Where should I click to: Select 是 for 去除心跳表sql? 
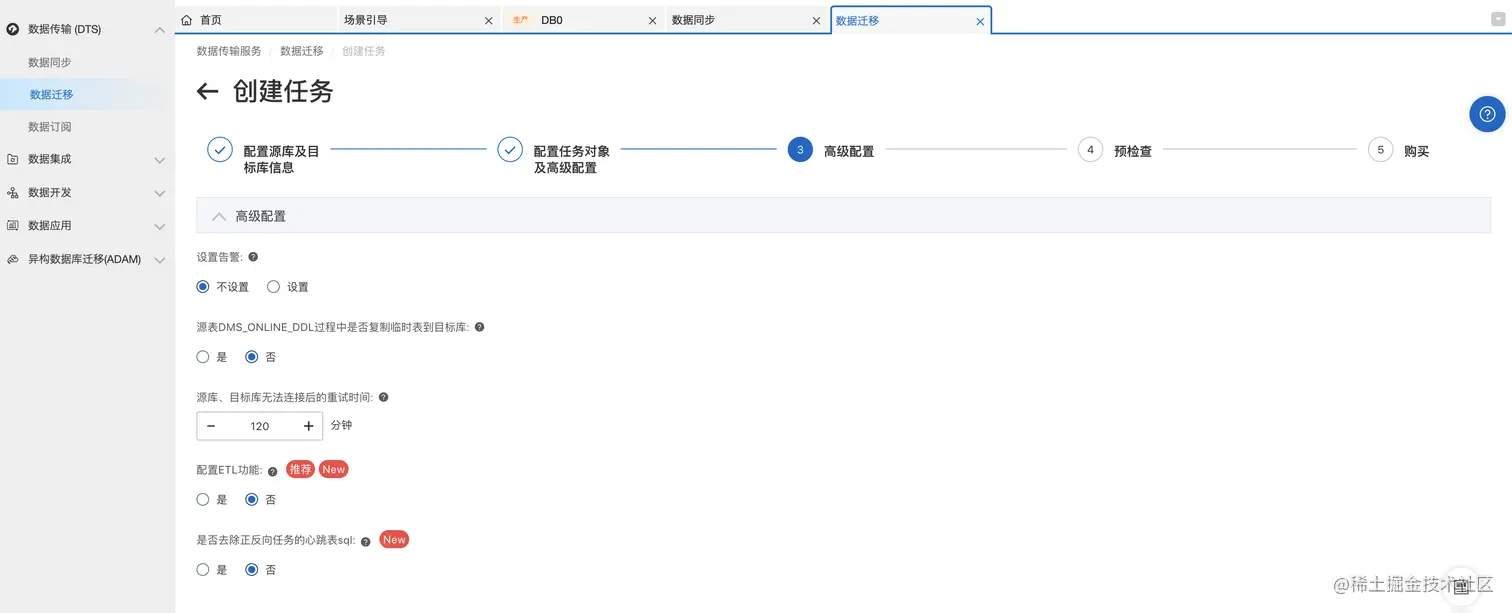click(203, 570)
